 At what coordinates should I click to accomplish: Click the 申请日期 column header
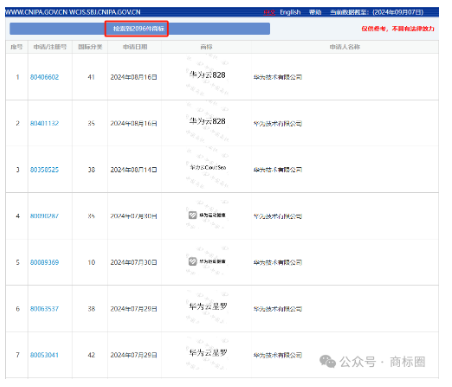click(x=135, y=47)
